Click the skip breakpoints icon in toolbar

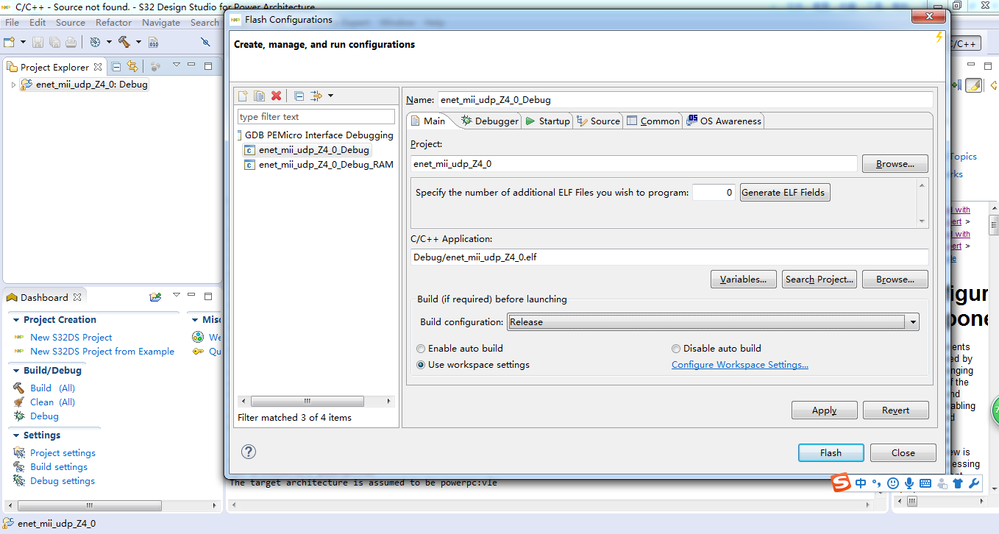pyautogui.click(x=205, y=42)
